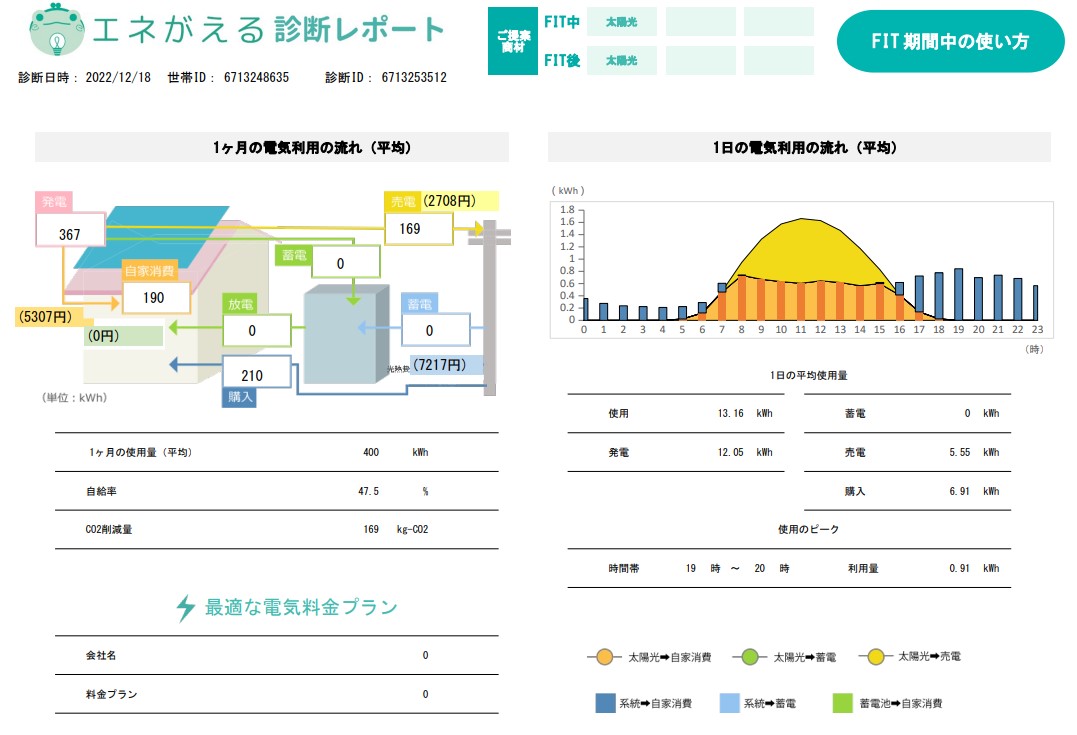Click orange 太陽光➡自家消費 legend marker
This screenshot has width=1077, height=735.
[x=605, y=657]
